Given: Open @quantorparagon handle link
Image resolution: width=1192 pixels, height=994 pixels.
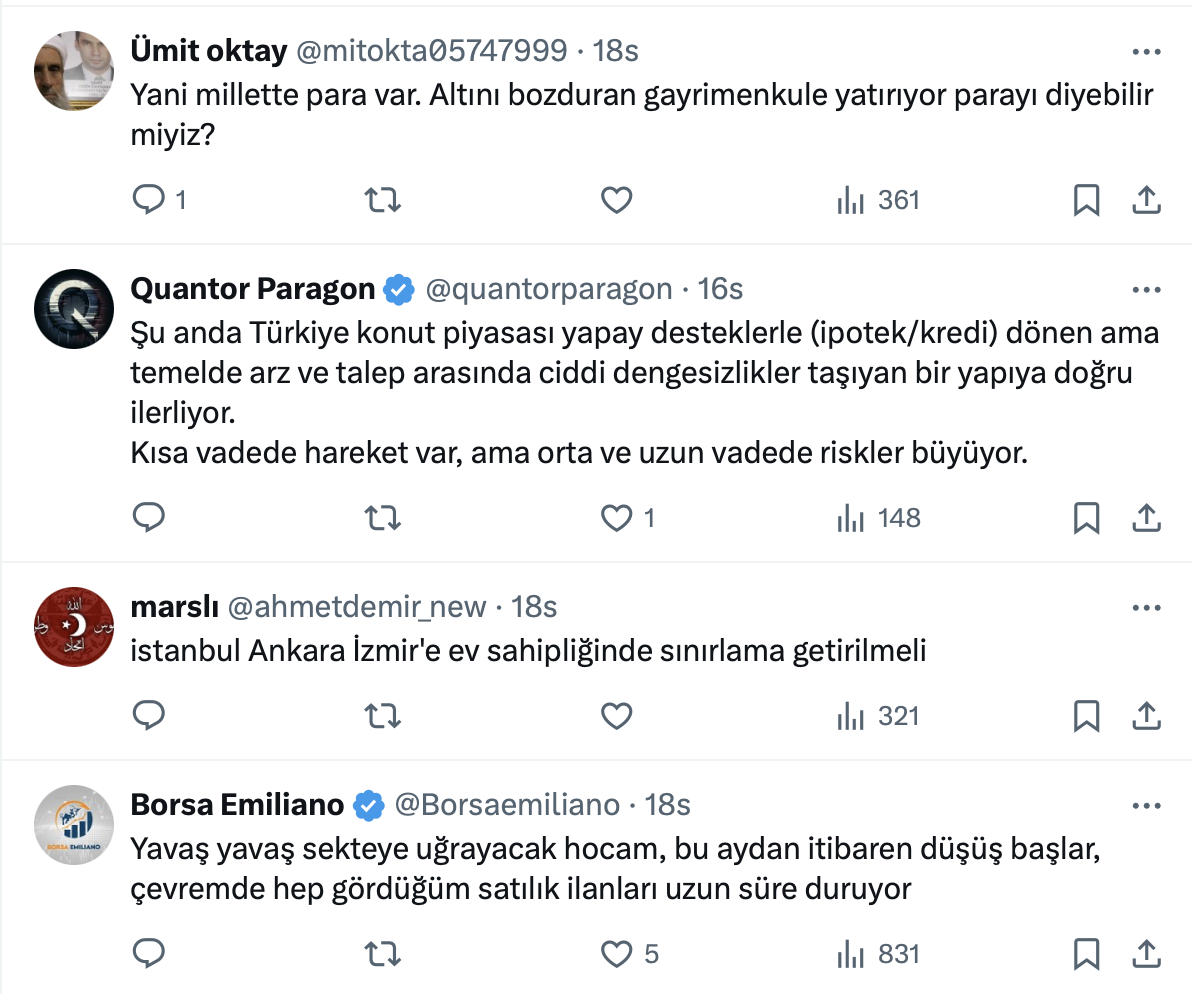Looking at the screenshot, I should coord(549,290).
